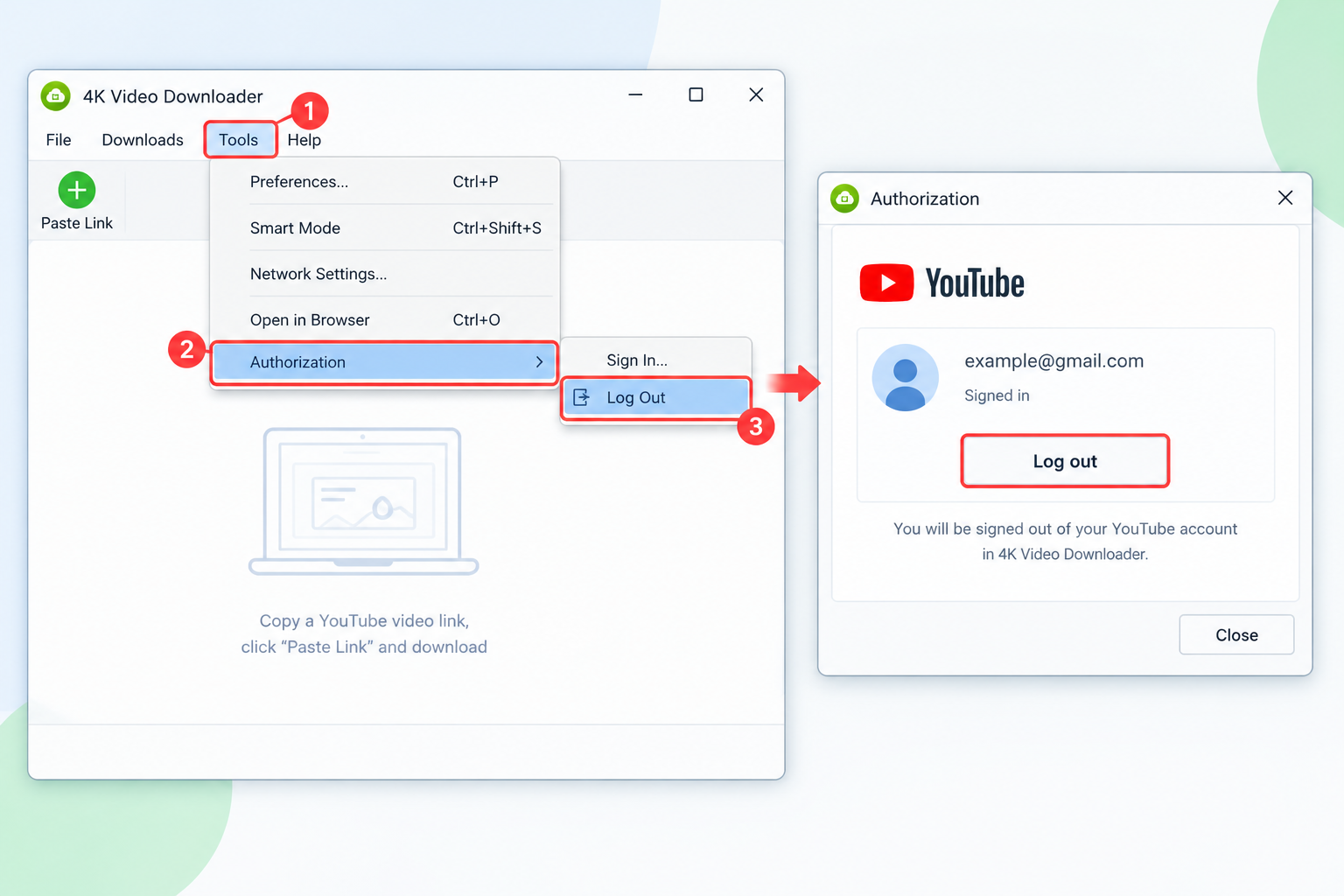The height and width of the screenshot is (896, 1344).
Task: Minimize the 4K Video Downloader window
Action: [x=635, y=94]
